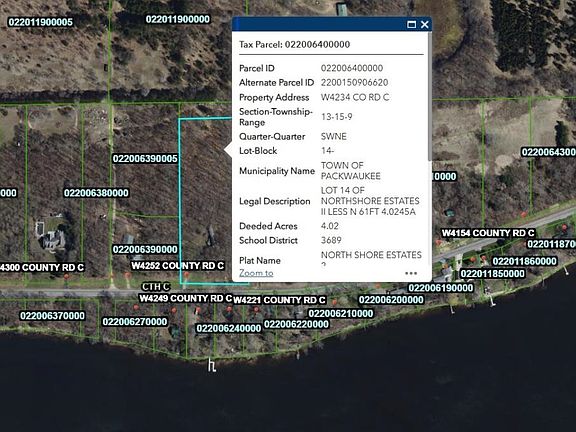Click the Zoom to link

256,273
